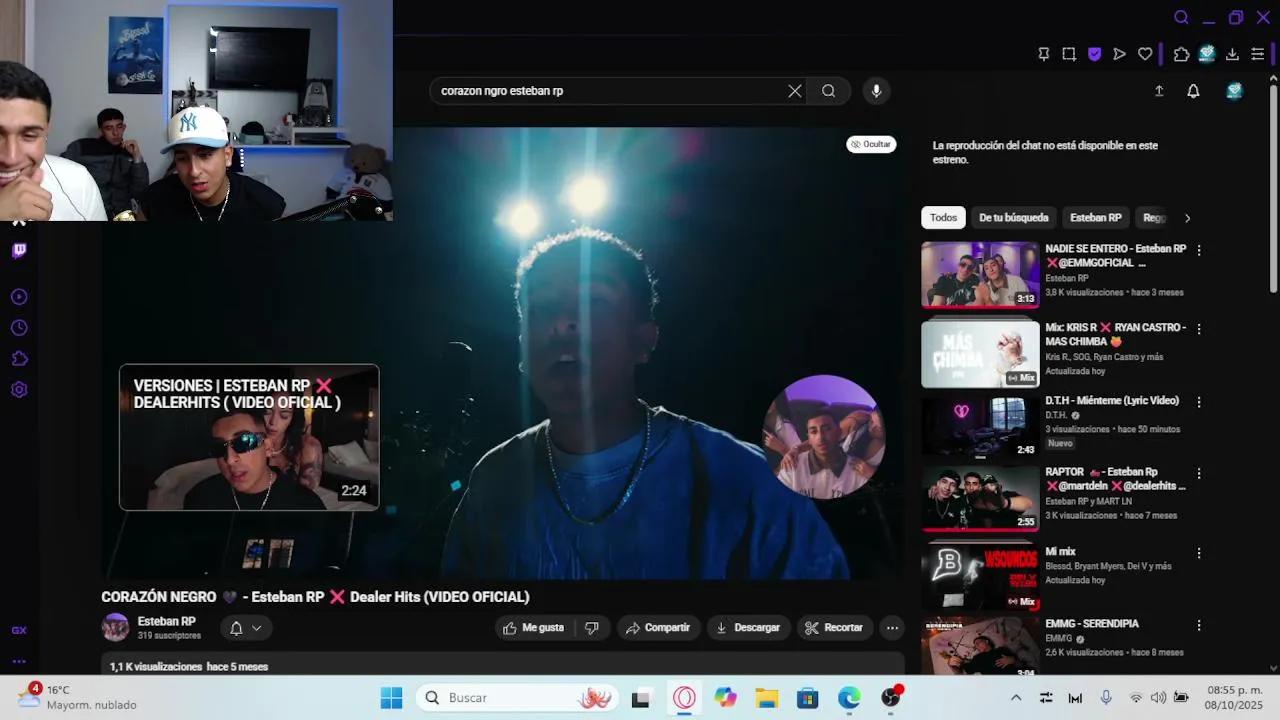This screenshot has width=1280, height=720.
Task: Open the Mi mix playlist title
Action: pos(1060,552)
